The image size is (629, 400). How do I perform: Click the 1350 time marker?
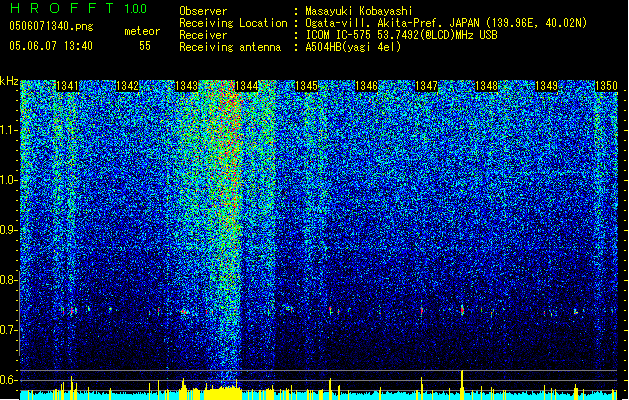click(x=606, y=86)
